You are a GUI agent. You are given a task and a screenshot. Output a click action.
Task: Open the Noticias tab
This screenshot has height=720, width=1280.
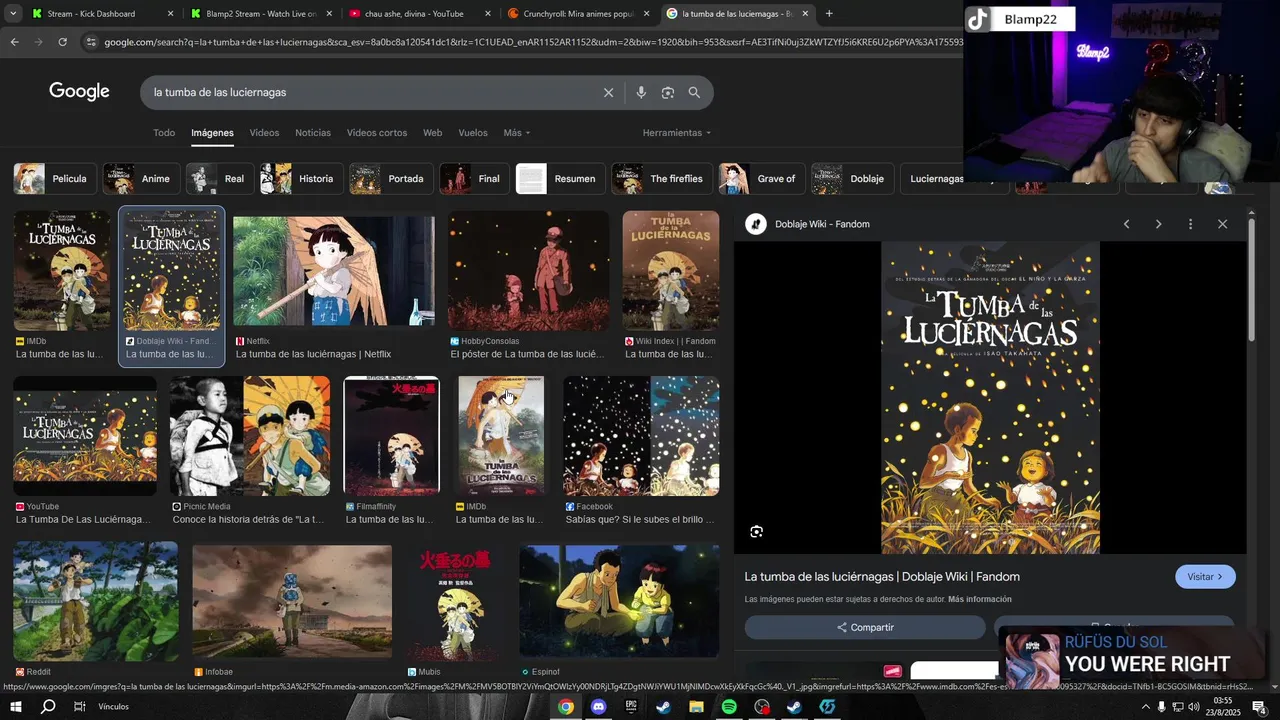pos(313,133)
